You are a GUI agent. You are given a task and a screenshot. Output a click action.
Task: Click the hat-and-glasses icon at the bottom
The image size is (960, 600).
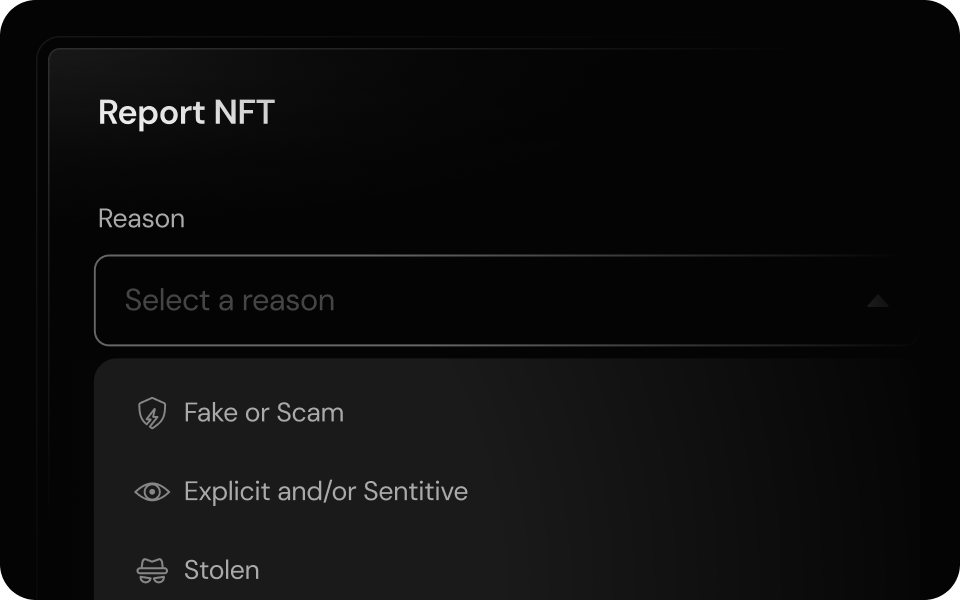point(150,570)
